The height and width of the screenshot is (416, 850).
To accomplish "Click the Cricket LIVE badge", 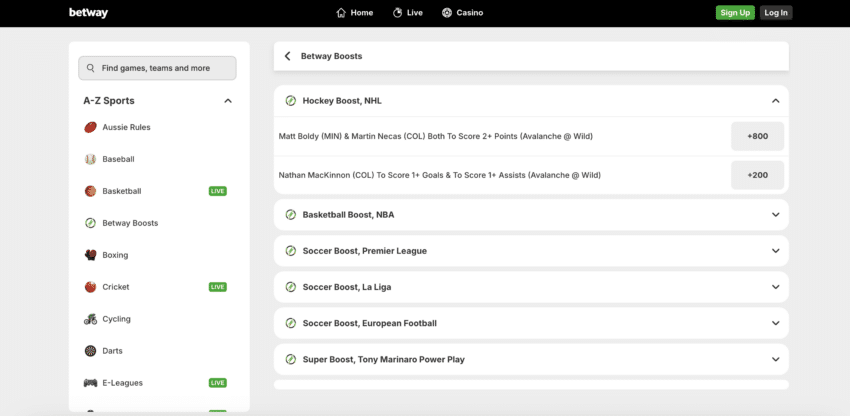I will click(x=218, y=287).
